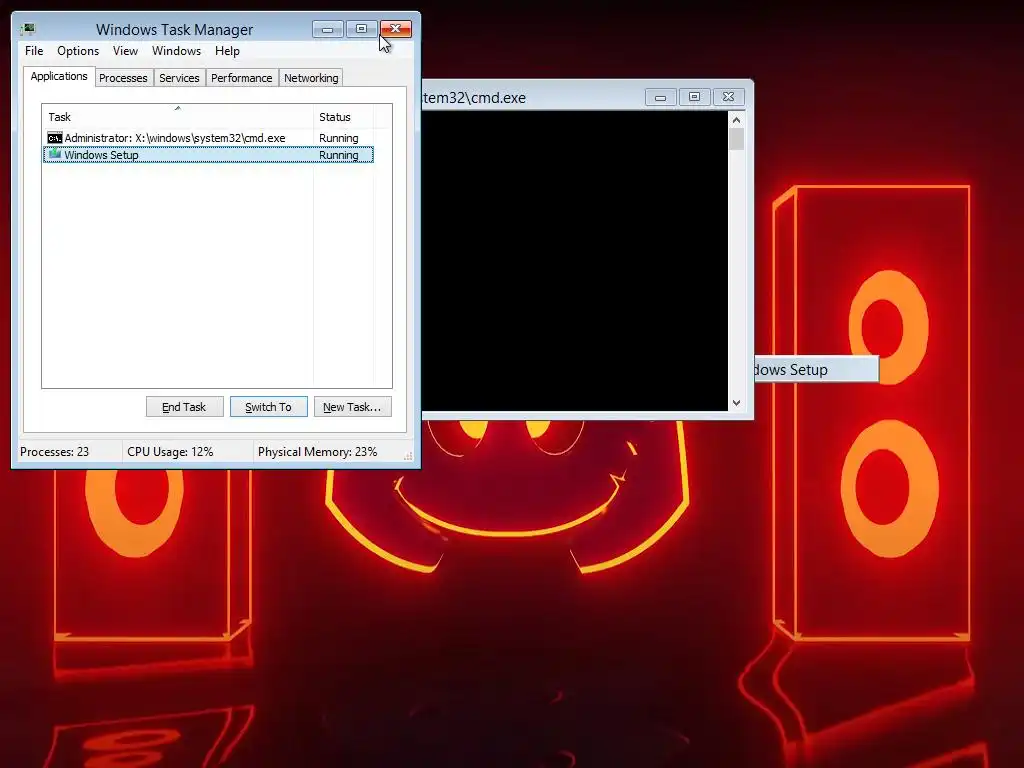Click the Task Manager resize grip
This screenshot has height=768, width=1024.
408,456
